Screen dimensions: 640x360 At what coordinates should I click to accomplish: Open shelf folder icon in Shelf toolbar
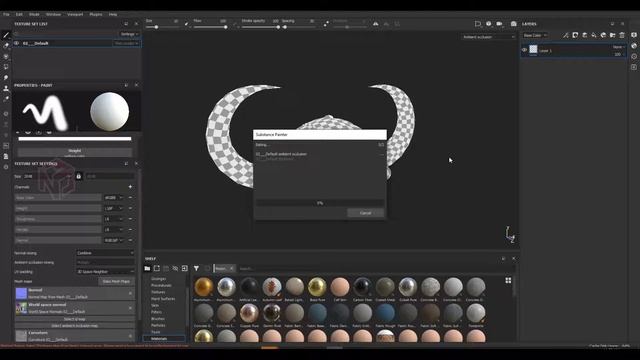coord(147,268)
